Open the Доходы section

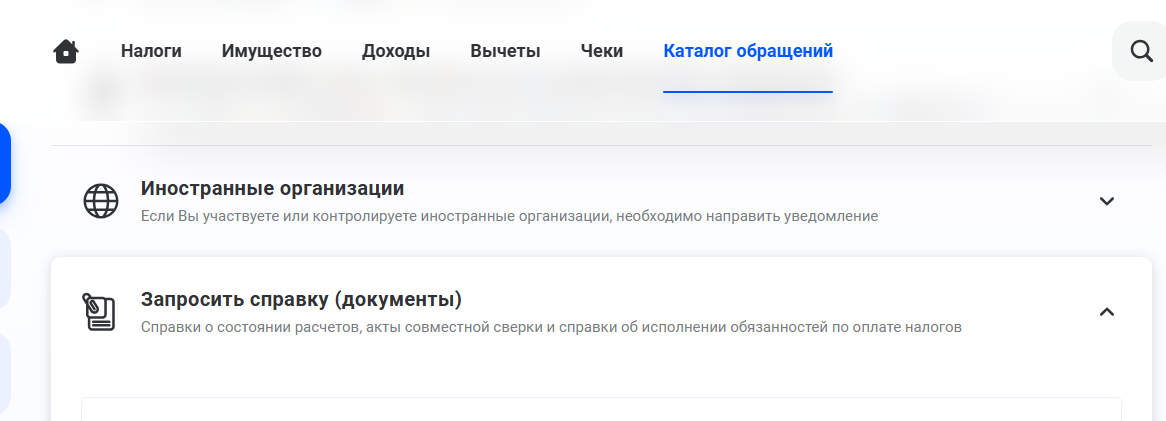(x=396, y=51)
